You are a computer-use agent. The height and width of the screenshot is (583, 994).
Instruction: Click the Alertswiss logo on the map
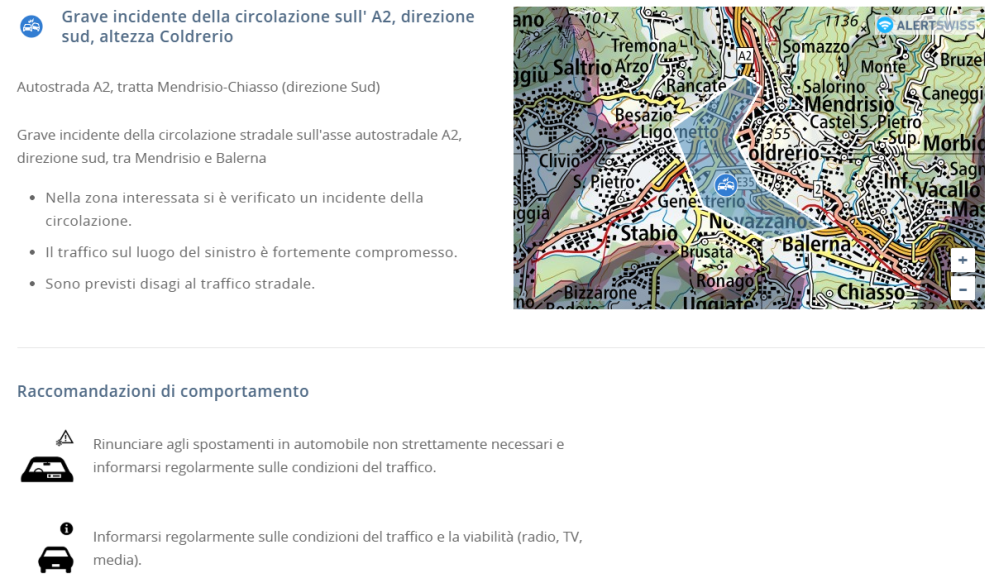(x=927, y=25)
